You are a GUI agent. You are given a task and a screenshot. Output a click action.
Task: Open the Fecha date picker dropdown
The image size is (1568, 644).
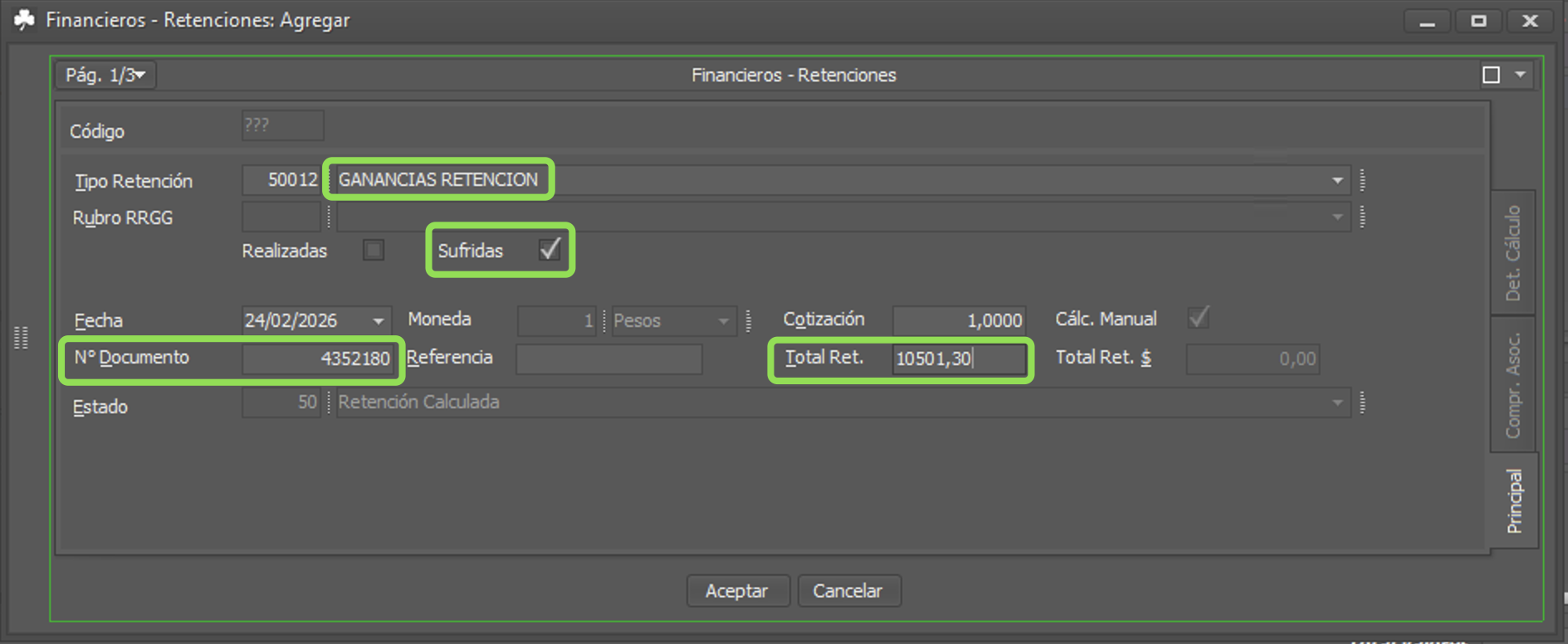(379, 321)
